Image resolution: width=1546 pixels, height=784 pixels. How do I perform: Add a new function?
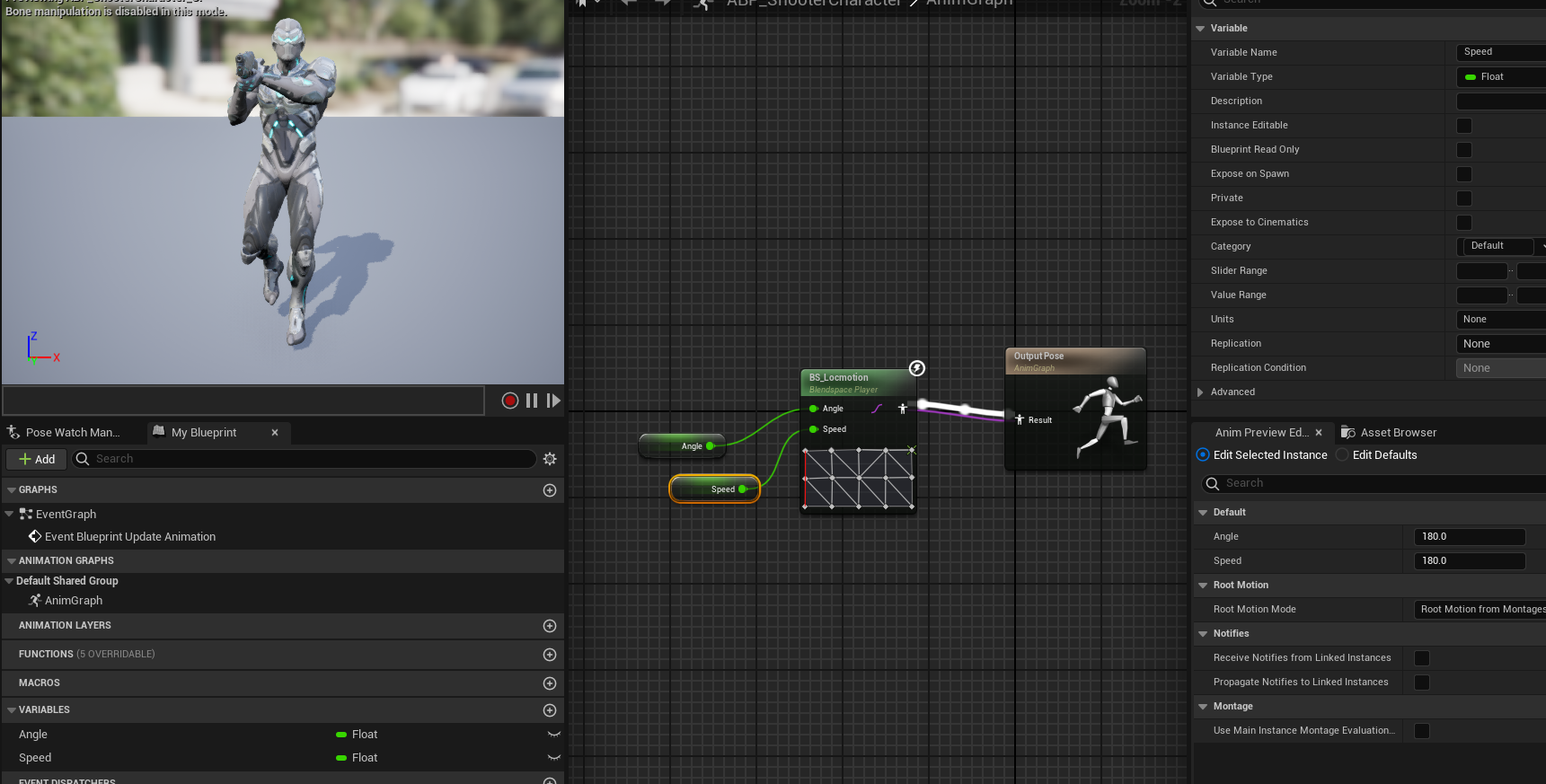tap(550, 655)
